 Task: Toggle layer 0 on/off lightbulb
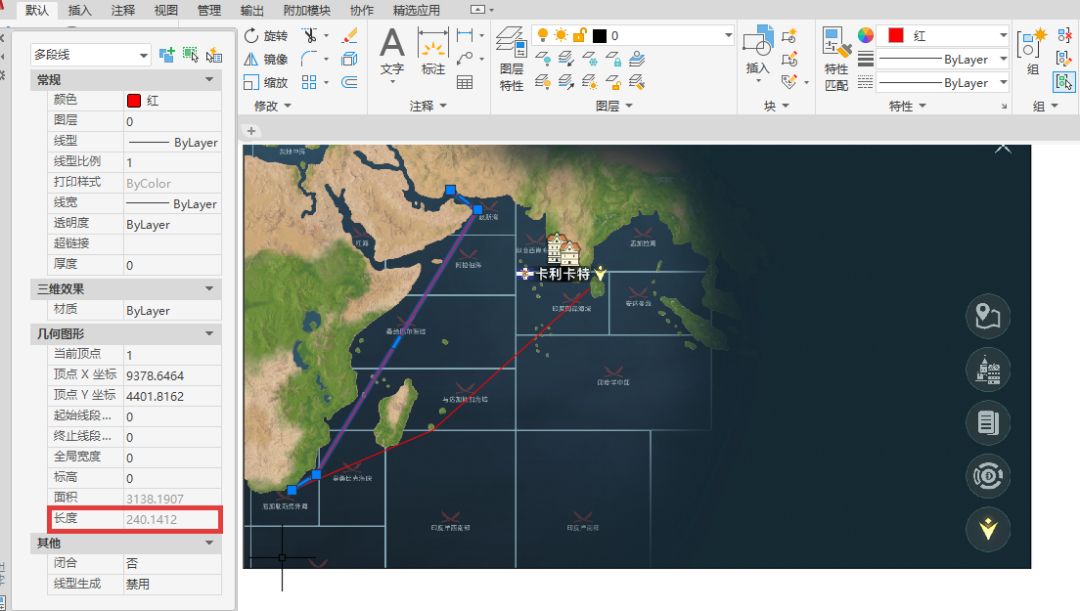point(543,35)
